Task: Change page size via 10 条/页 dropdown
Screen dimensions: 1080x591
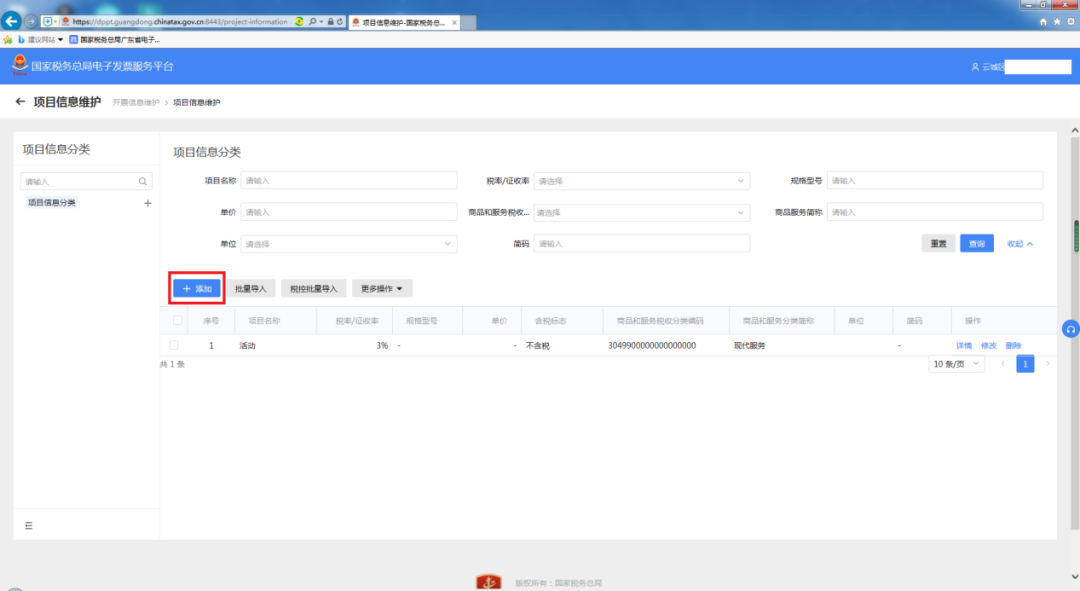Action: coord(956,364)
